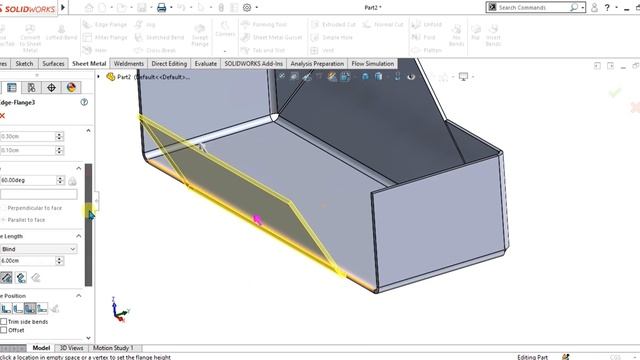Image resolution: width=640 pixels, height=360 pixels.
Task: Switch to the Weldments tab
Action: 129,64
